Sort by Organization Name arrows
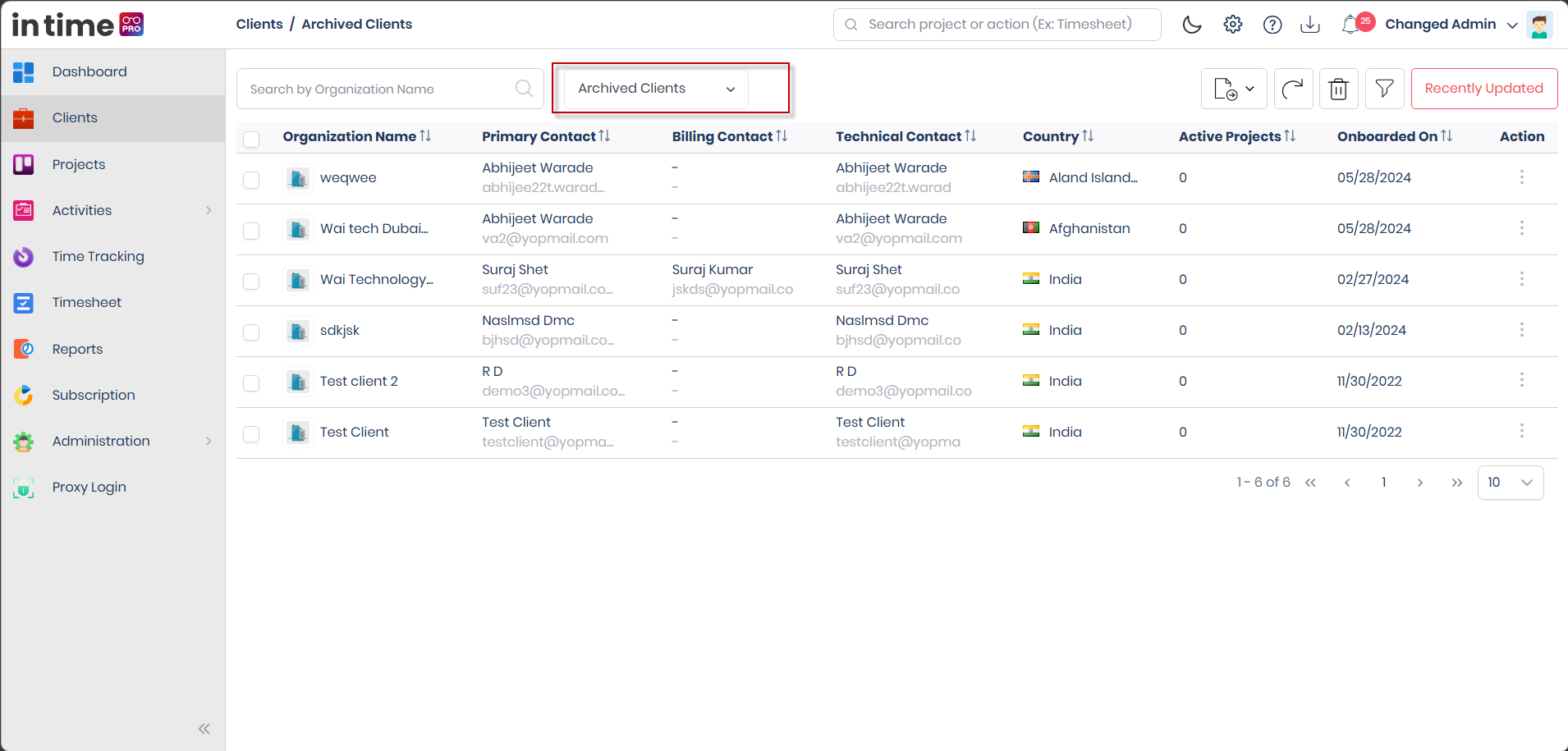Image resolution: width=1568 pixels, height=751 pixels. 425,136
